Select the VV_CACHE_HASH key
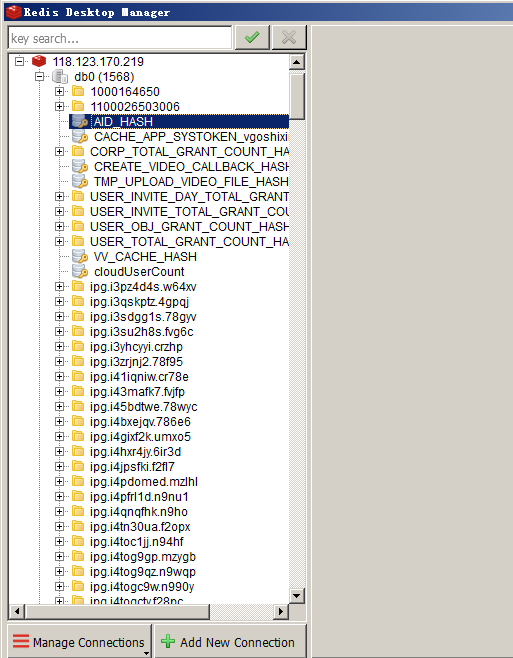This screenshot has width=513, height=658. click(x=145, y=257)
